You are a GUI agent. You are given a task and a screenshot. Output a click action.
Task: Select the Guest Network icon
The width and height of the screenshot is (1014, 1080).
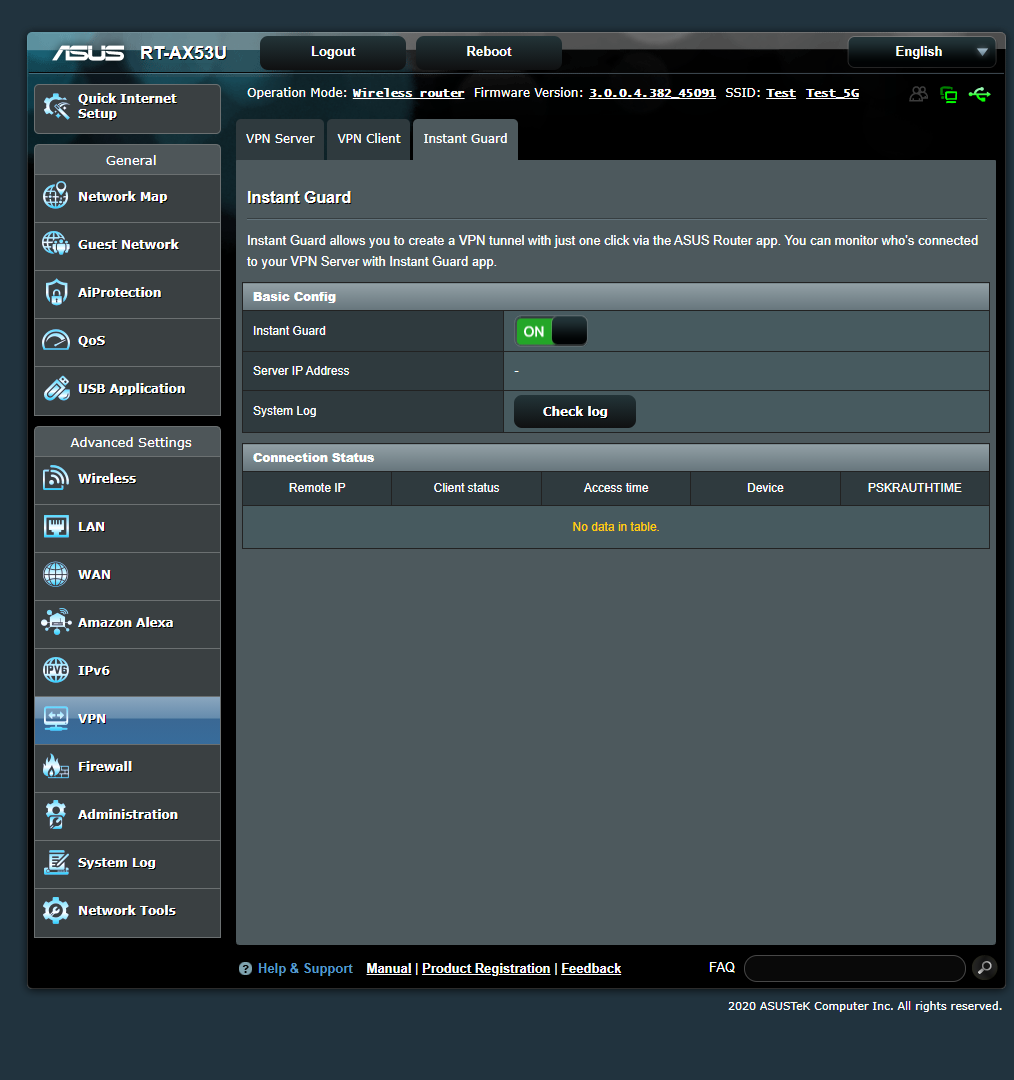coord(56,244)
